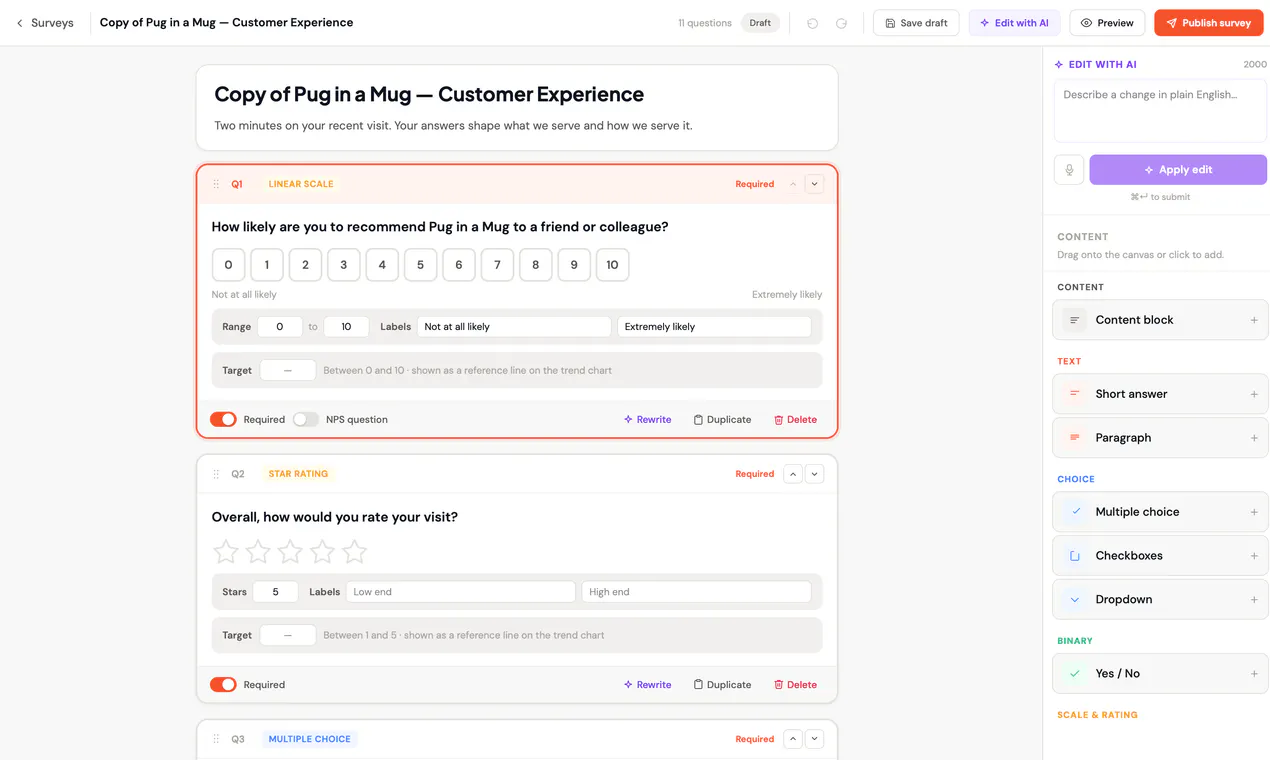The height and width of the screenshot is (760, 1270).
Task: Click the microphone dictation icon
Action: point(1069,170)
